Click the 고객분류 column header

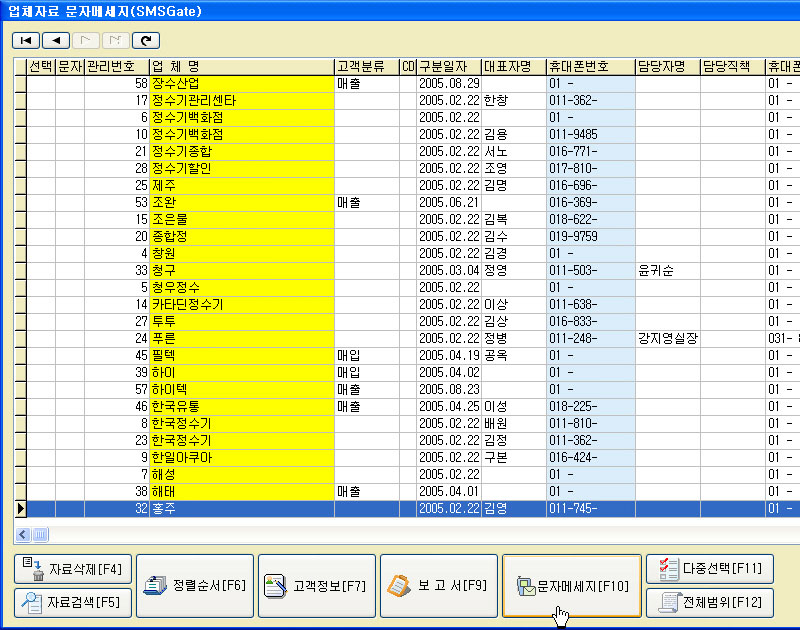(367, 66)
